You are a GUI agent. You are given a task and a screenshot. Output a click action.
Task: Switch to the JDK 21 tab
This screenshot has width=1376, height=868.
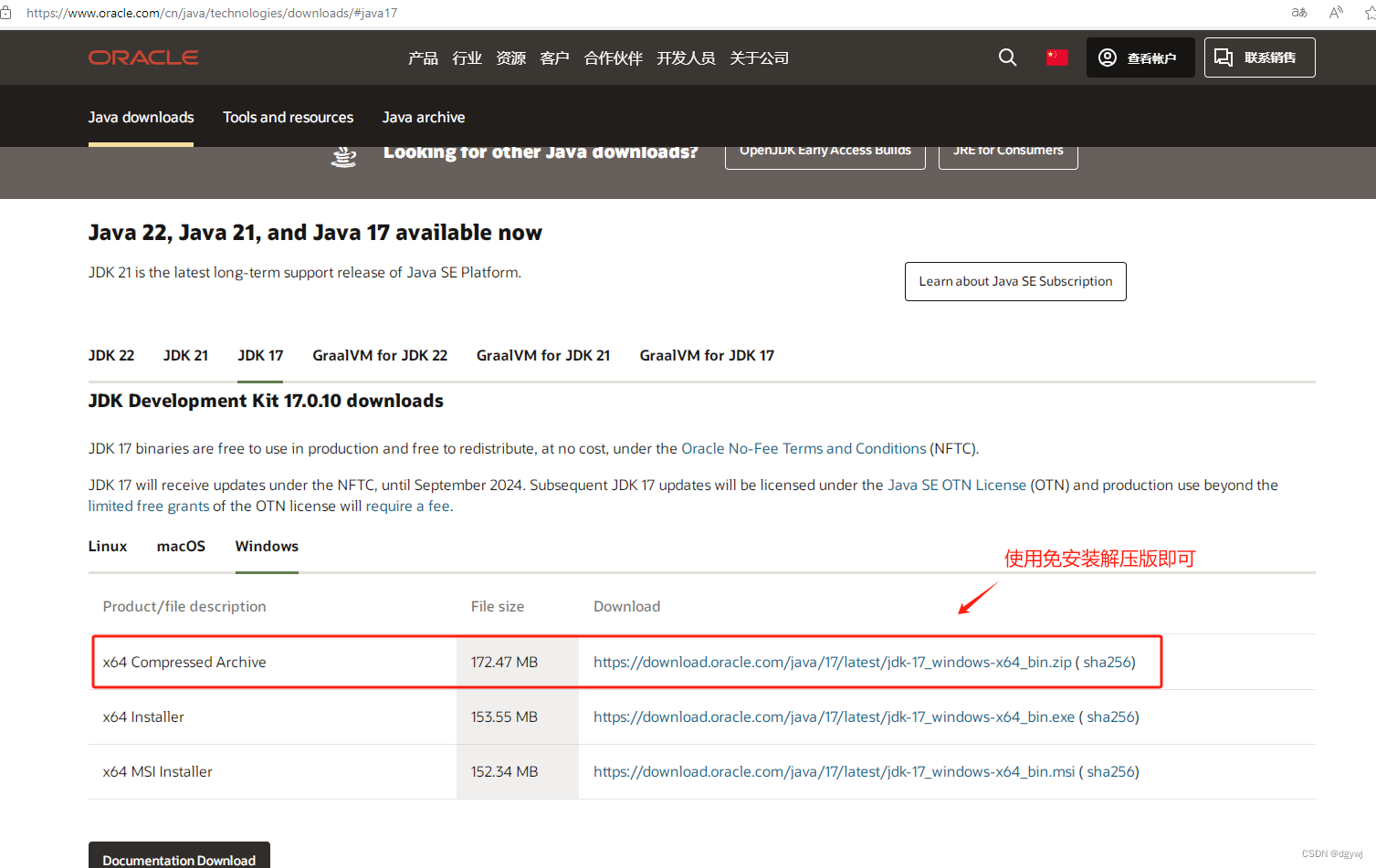(x=185, y=355)
